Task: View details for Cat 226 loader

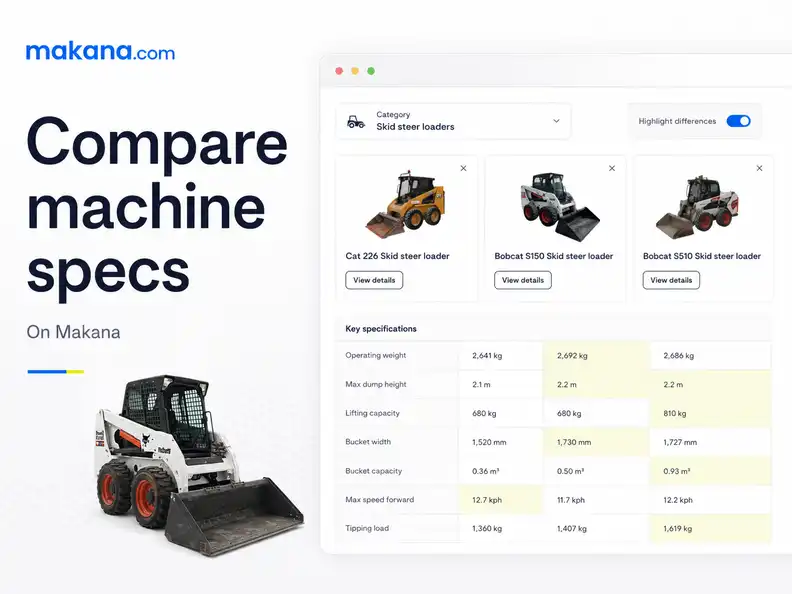Action: click(x=374, y=280)
